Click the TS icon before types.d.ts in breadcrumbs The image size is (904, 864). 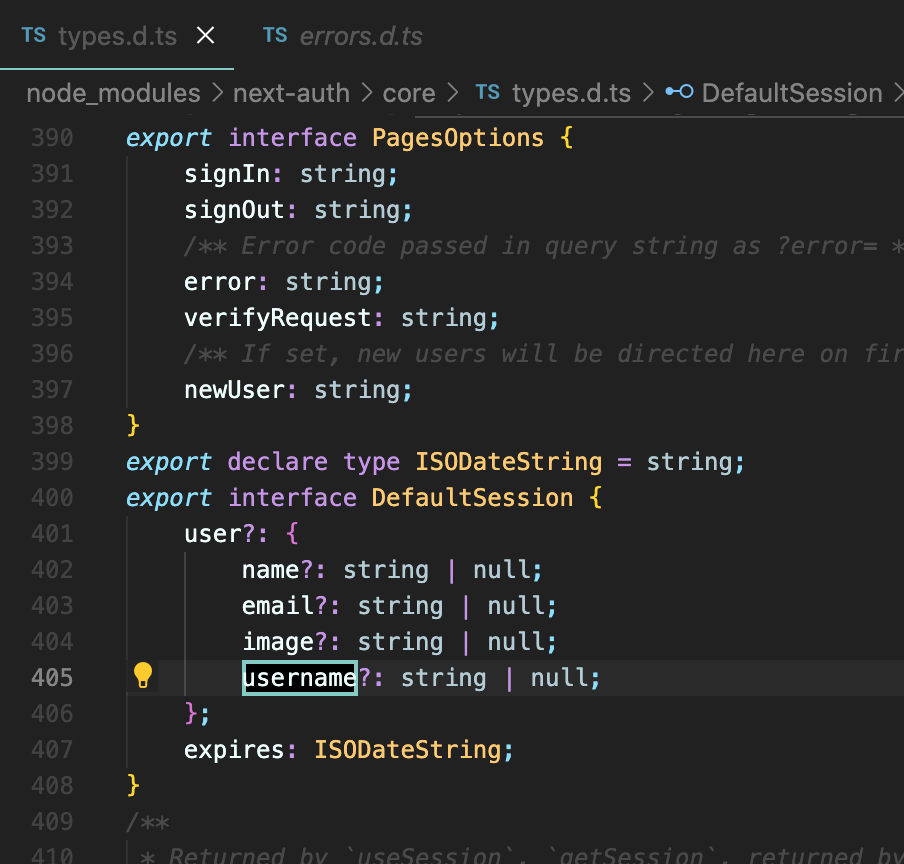tap(487, 93)
